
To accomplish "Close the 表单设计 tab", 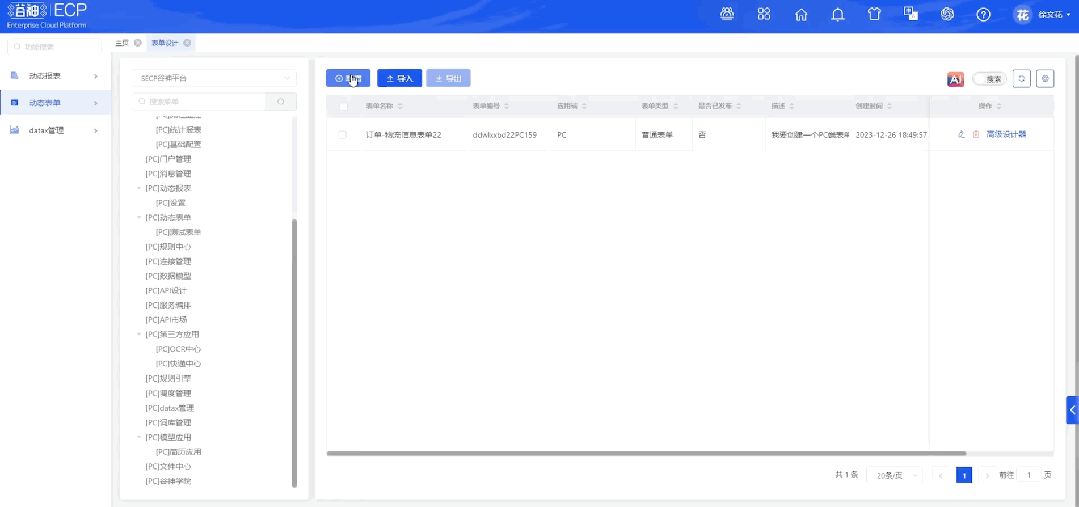I will [x=187, y=43].
